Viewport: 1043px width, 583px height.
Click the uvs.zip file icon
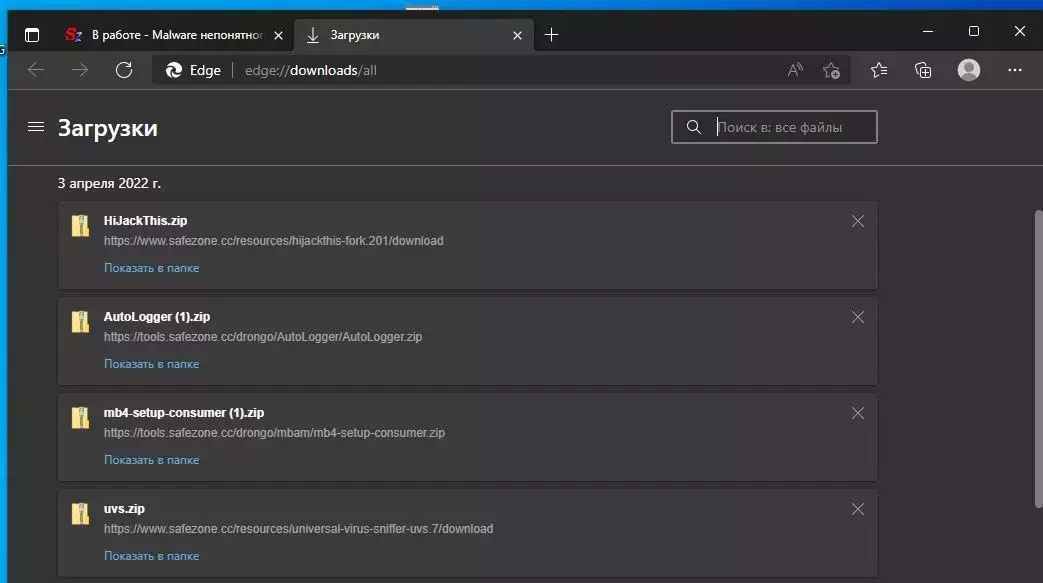pos(80,514)
